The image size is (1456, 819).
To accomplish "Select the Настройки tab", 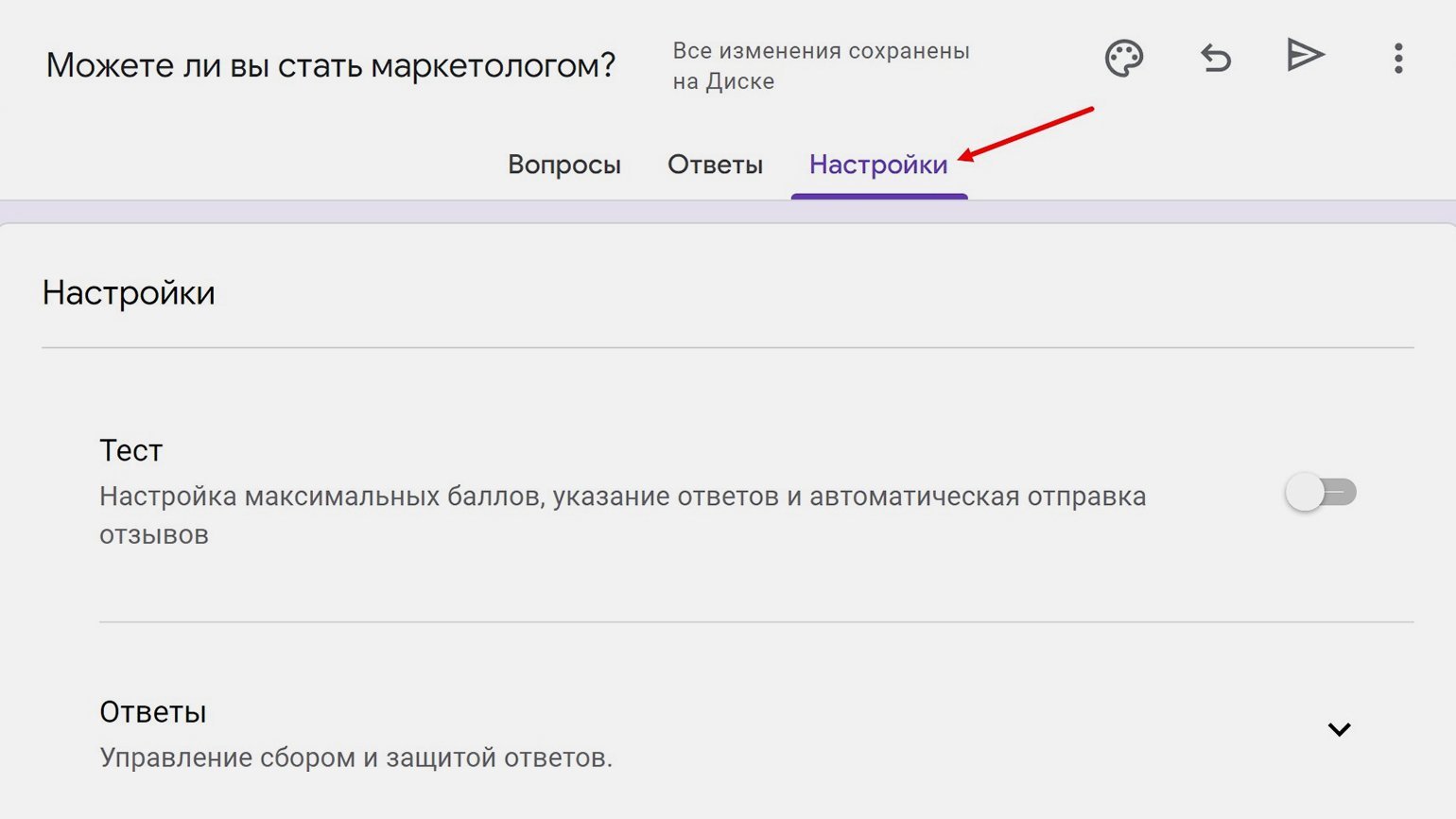I will [x=878, y=165].
